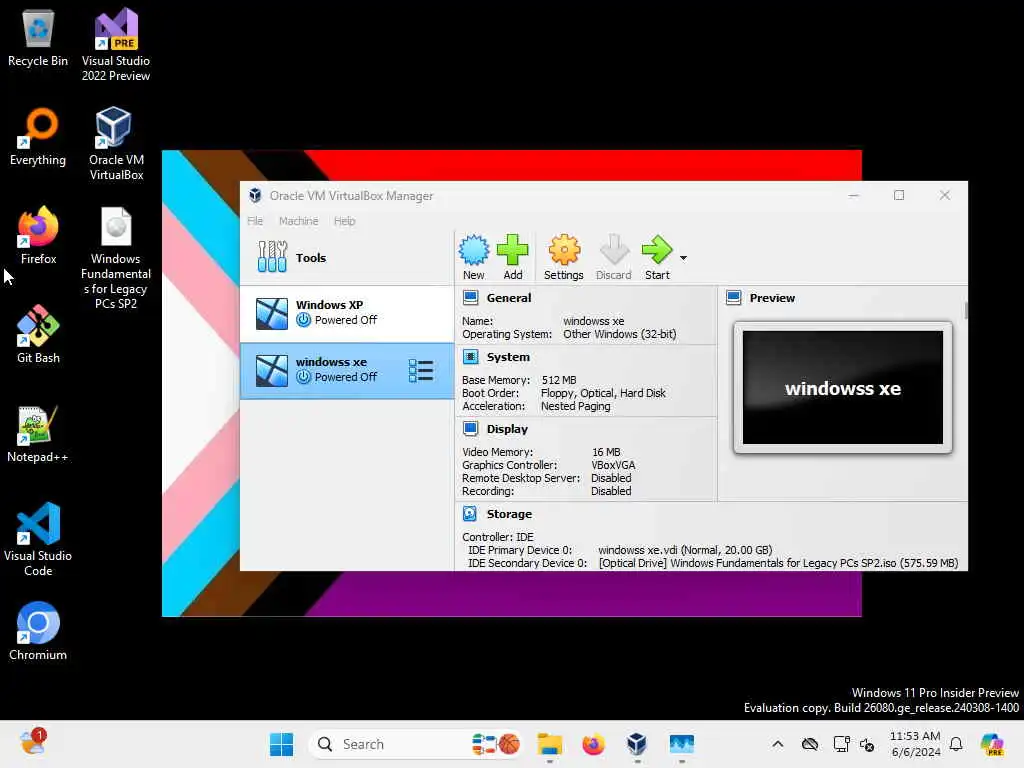Open the clock showing 11:53 AM
The image size is (1024, 768).
coord(916,744)
